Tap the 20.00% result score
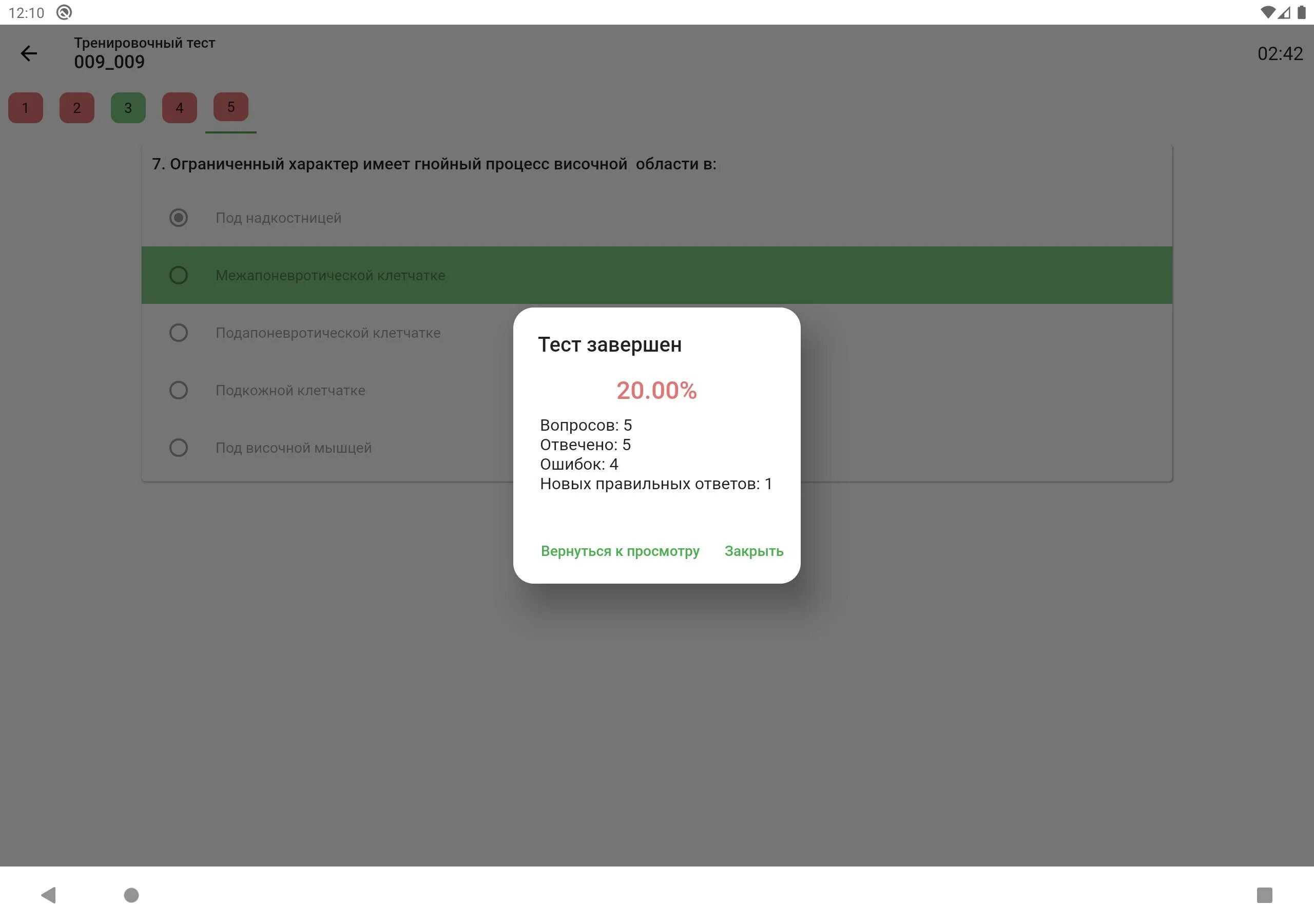The height and width of the screenshot is (924, 1314). [x=656, y=391]
